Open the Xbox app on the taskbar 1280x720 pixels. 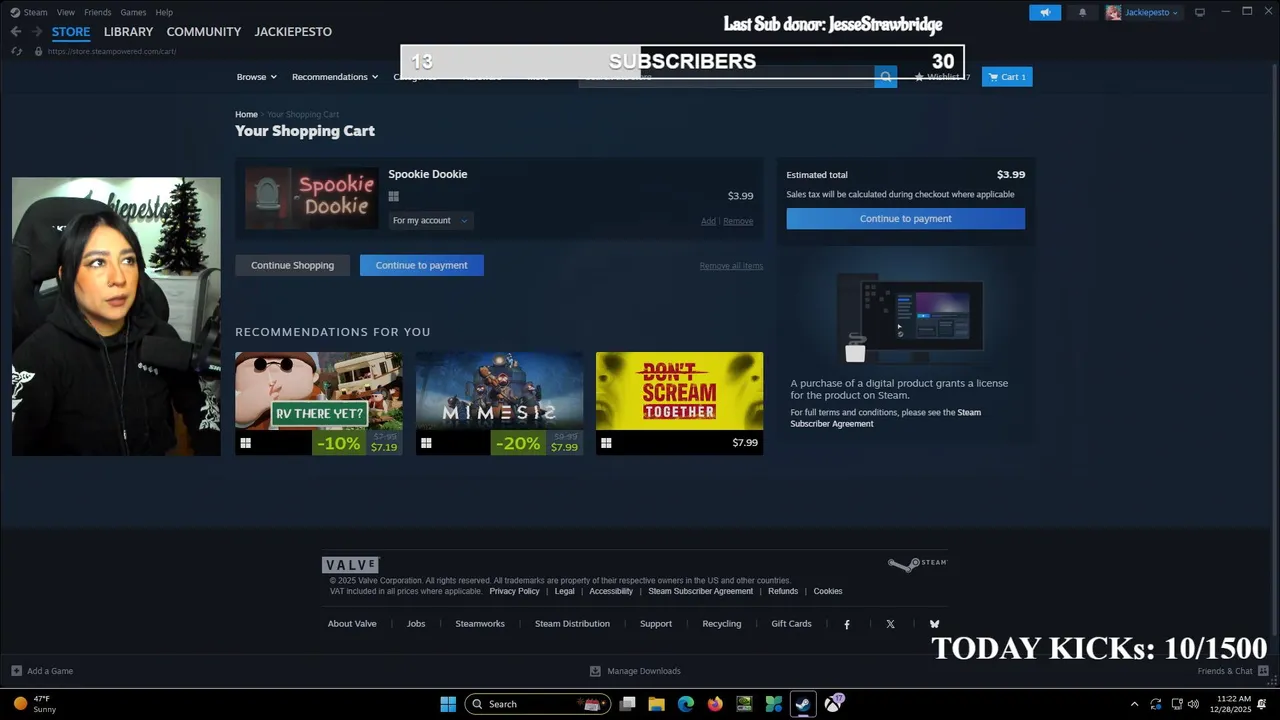pyautogui.click(x=833, y=704)
